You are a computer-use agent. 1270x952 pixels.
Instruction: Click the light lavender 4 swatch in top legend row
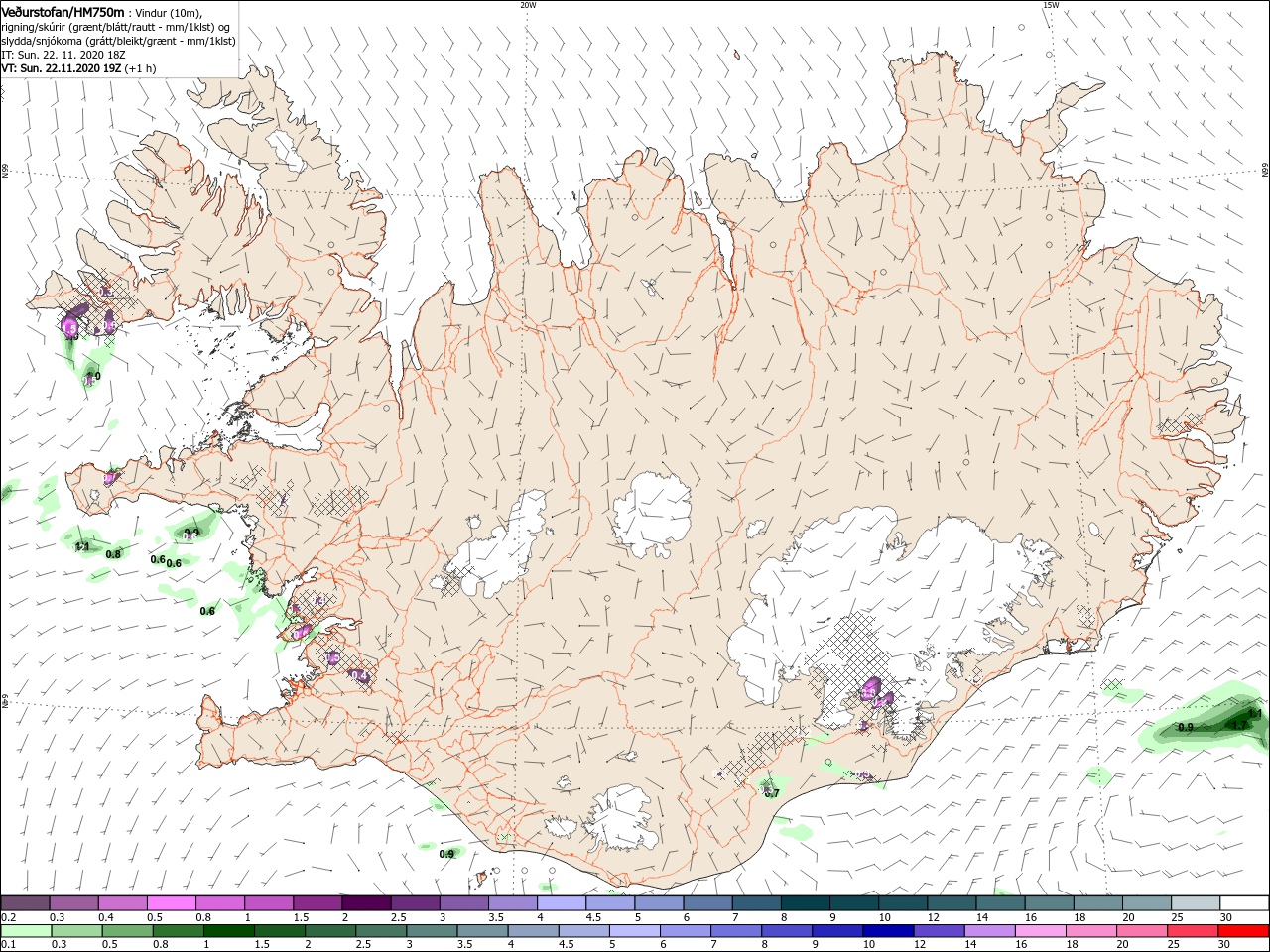[562, 903]
